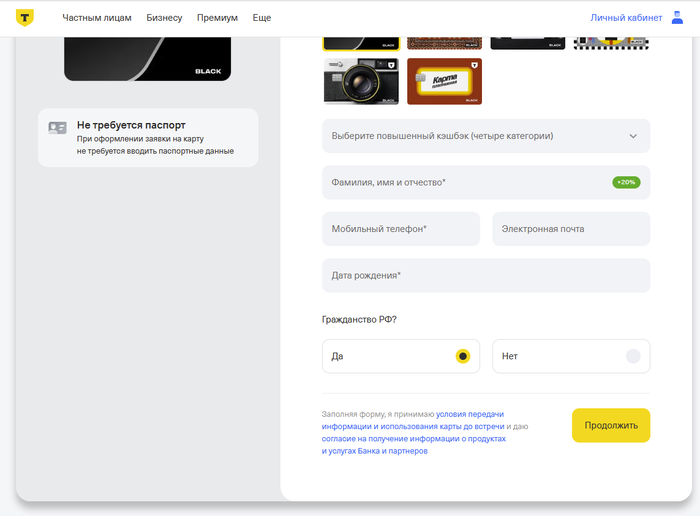Focus the Мобильный телефон input field
The image size is (700, 516).
coord(400,229)
